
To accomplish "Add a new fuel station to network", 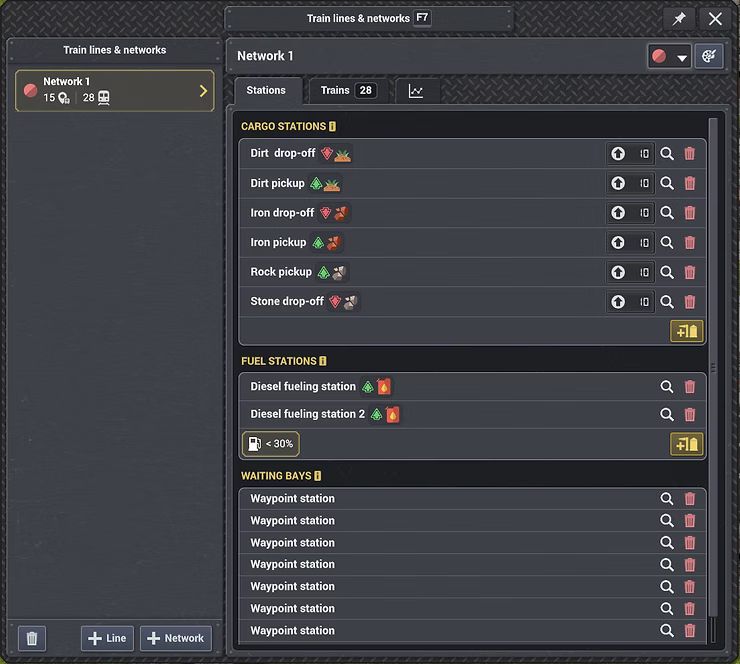I will coord(687,444).
